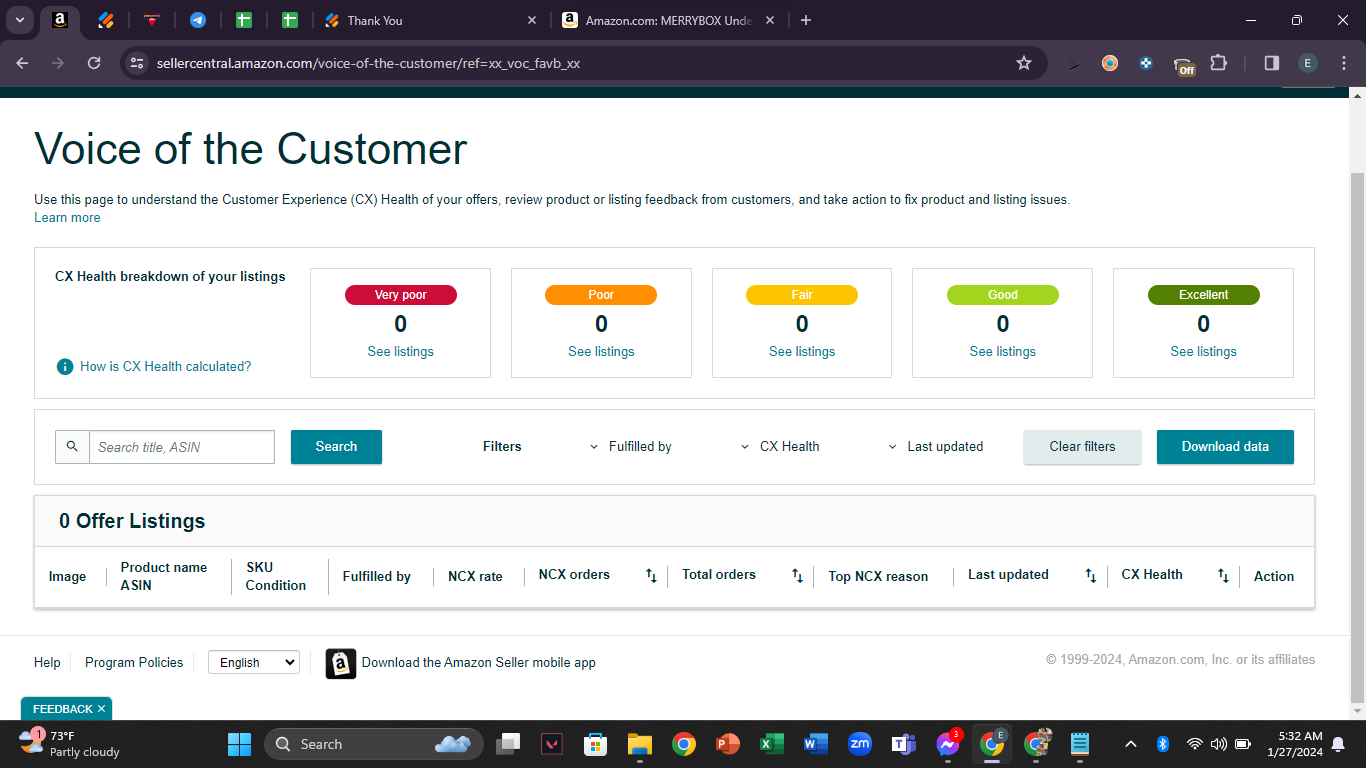Switch to the Thank You tab
This screenshot has height=768, width=1366.
tap(430, 20)
